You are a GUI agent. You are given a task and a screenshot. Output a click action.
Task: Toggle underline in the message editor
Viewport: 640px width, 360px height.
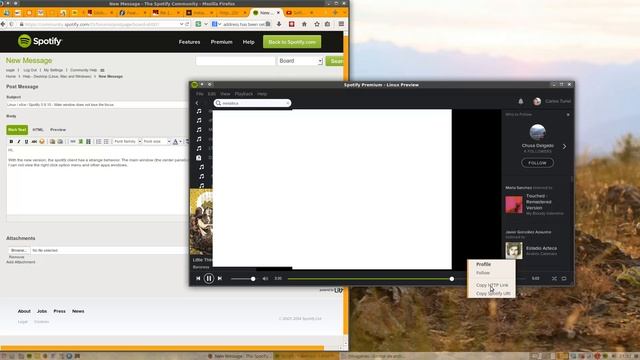click(x=27, y=141)
